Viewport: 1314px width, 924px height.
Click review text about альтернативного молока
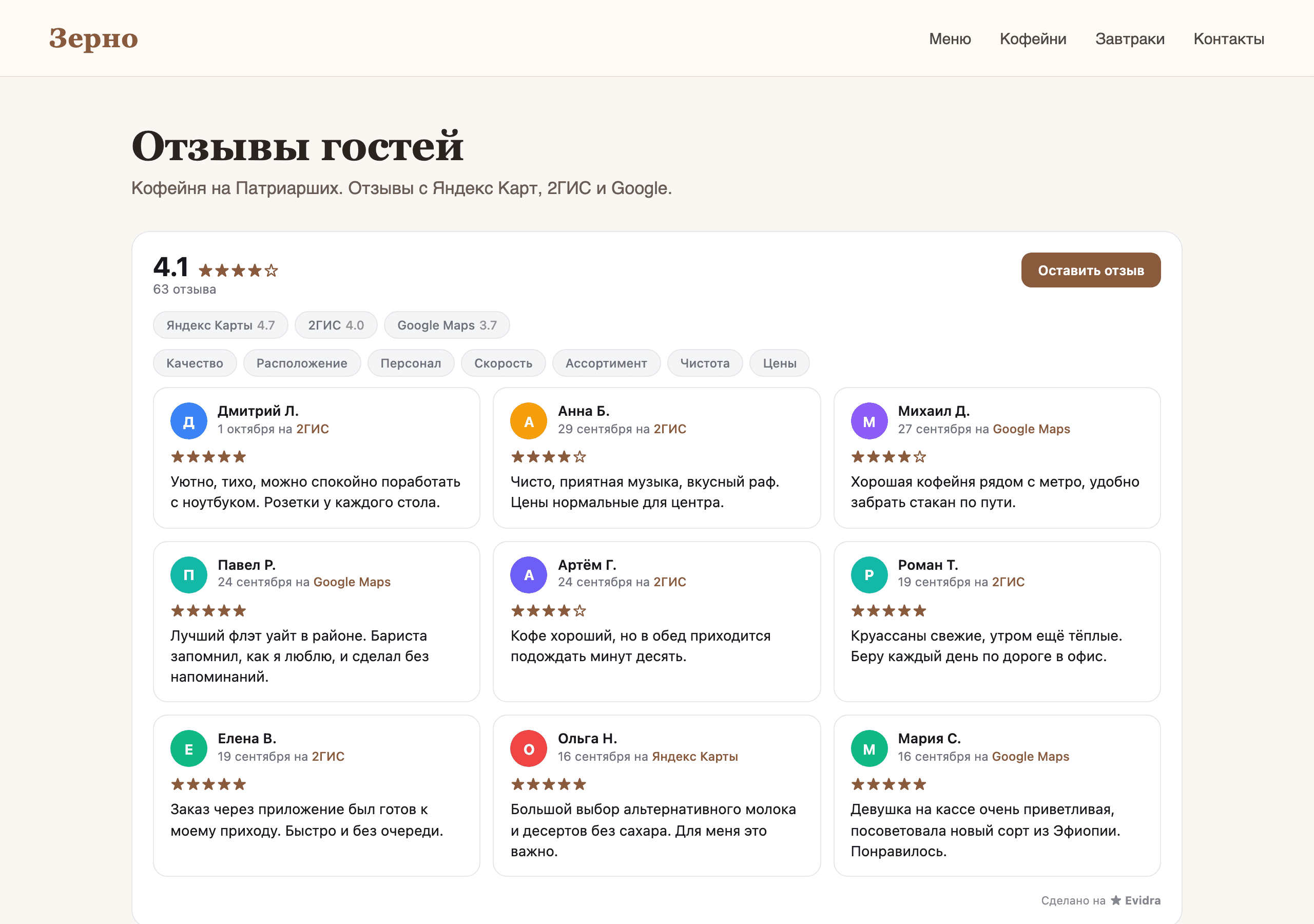coord(653,831)
